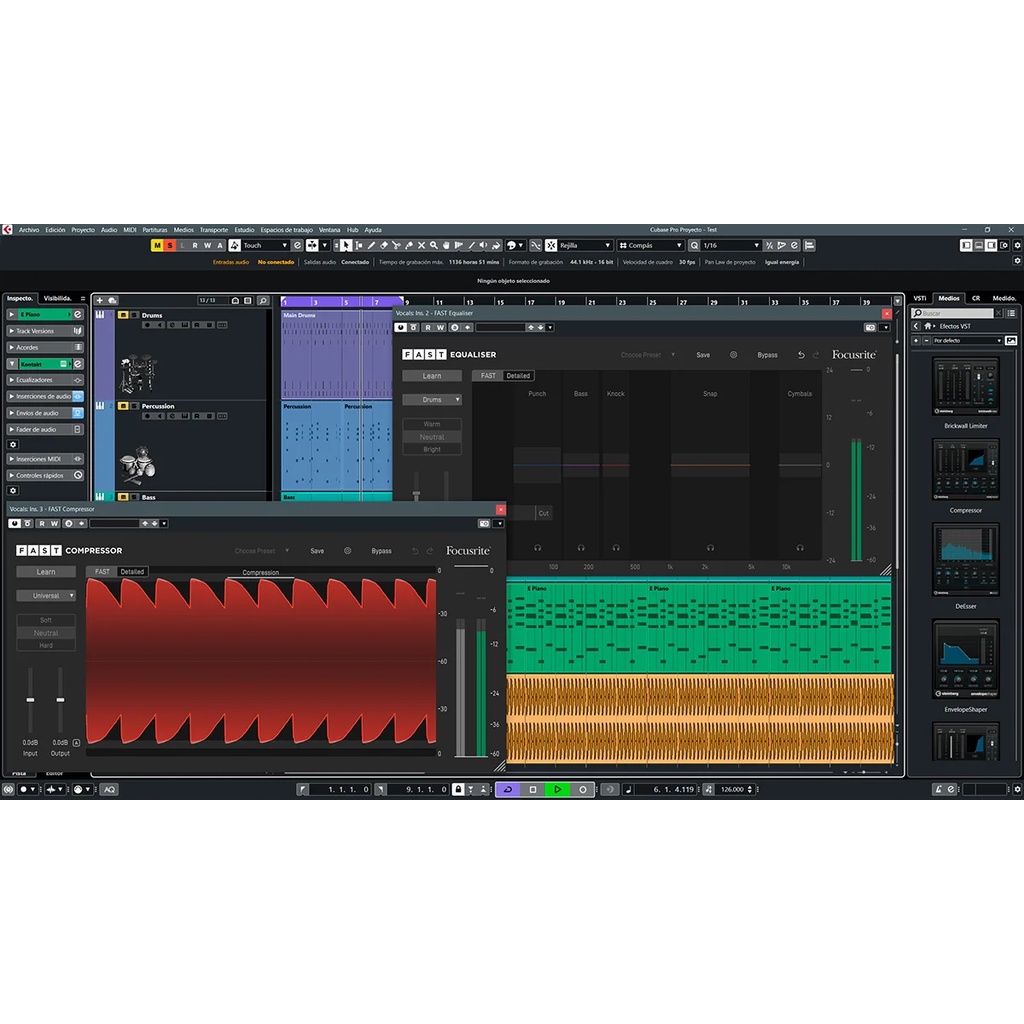Toggle global Write W automation button
Viewport: 1024px width, 1024px height.
pos(207,246)
